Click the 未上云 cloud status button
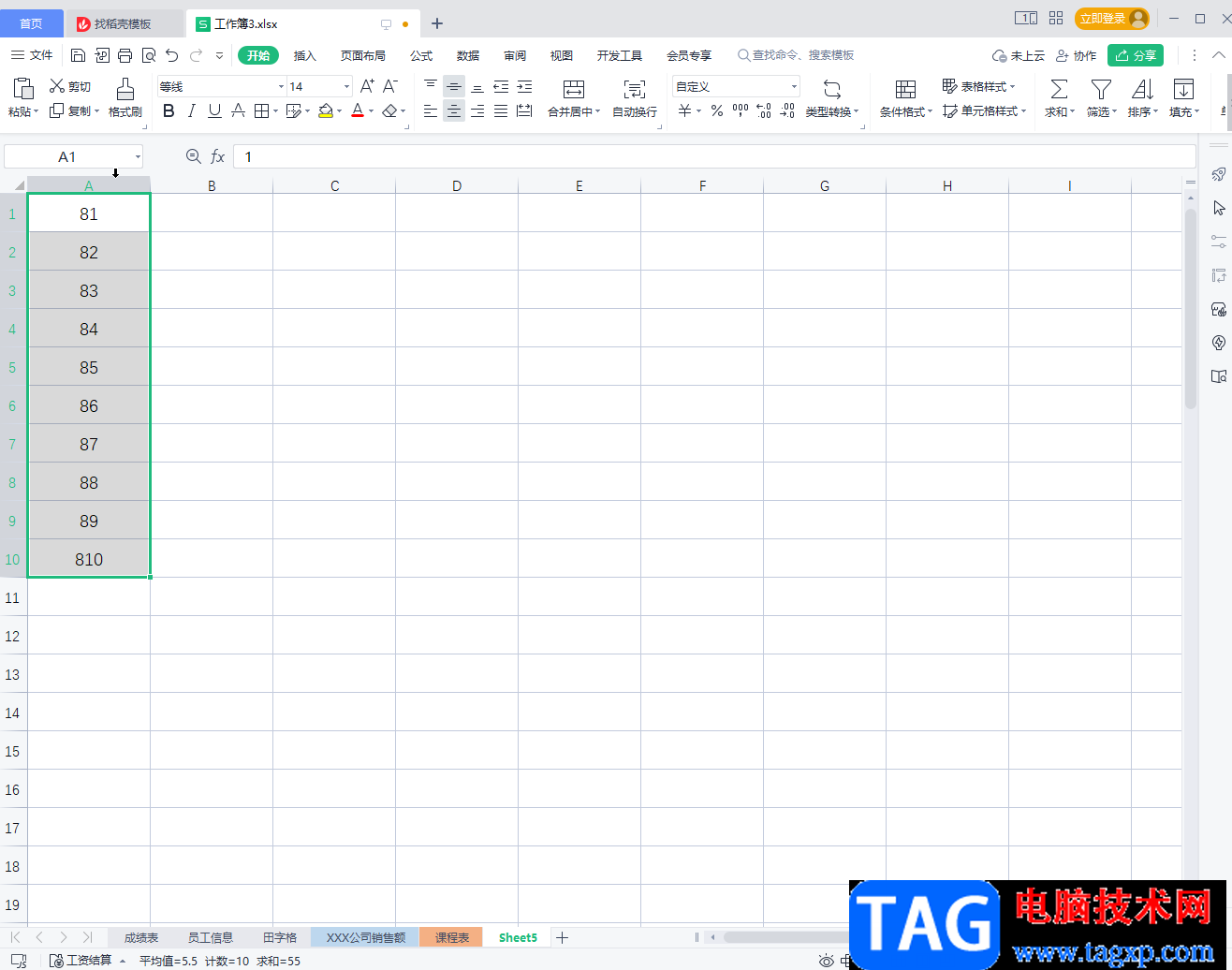1232x970 pixels. point(1019,55)
